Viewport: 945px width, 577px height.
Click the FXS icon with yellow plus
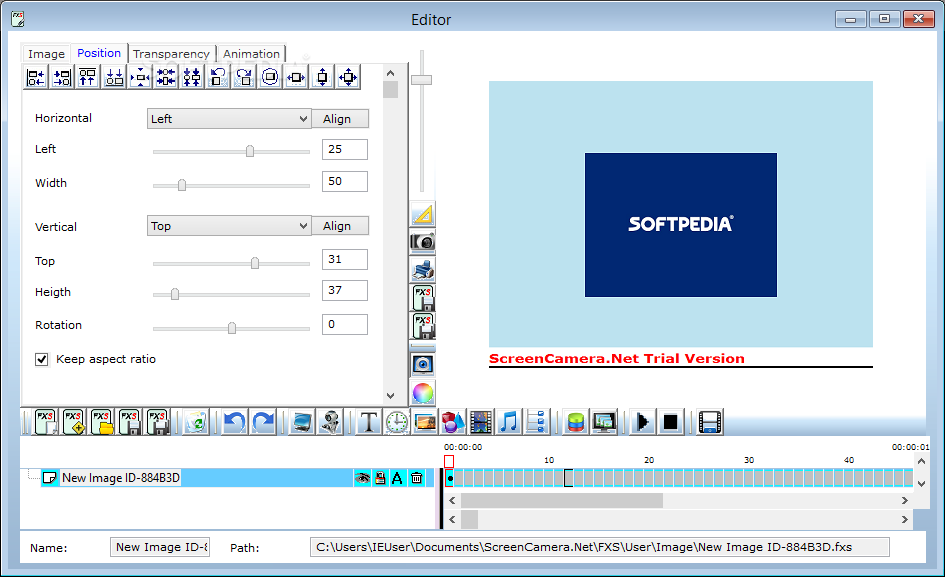74,422
